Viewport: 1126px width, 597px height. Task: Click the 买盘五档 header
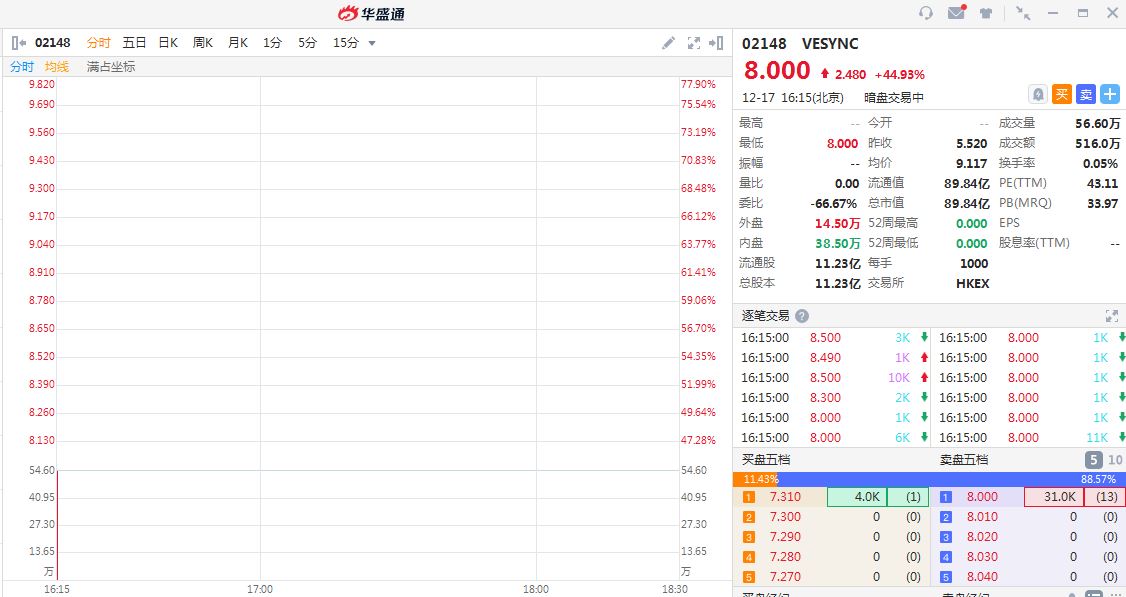[766, 460]
